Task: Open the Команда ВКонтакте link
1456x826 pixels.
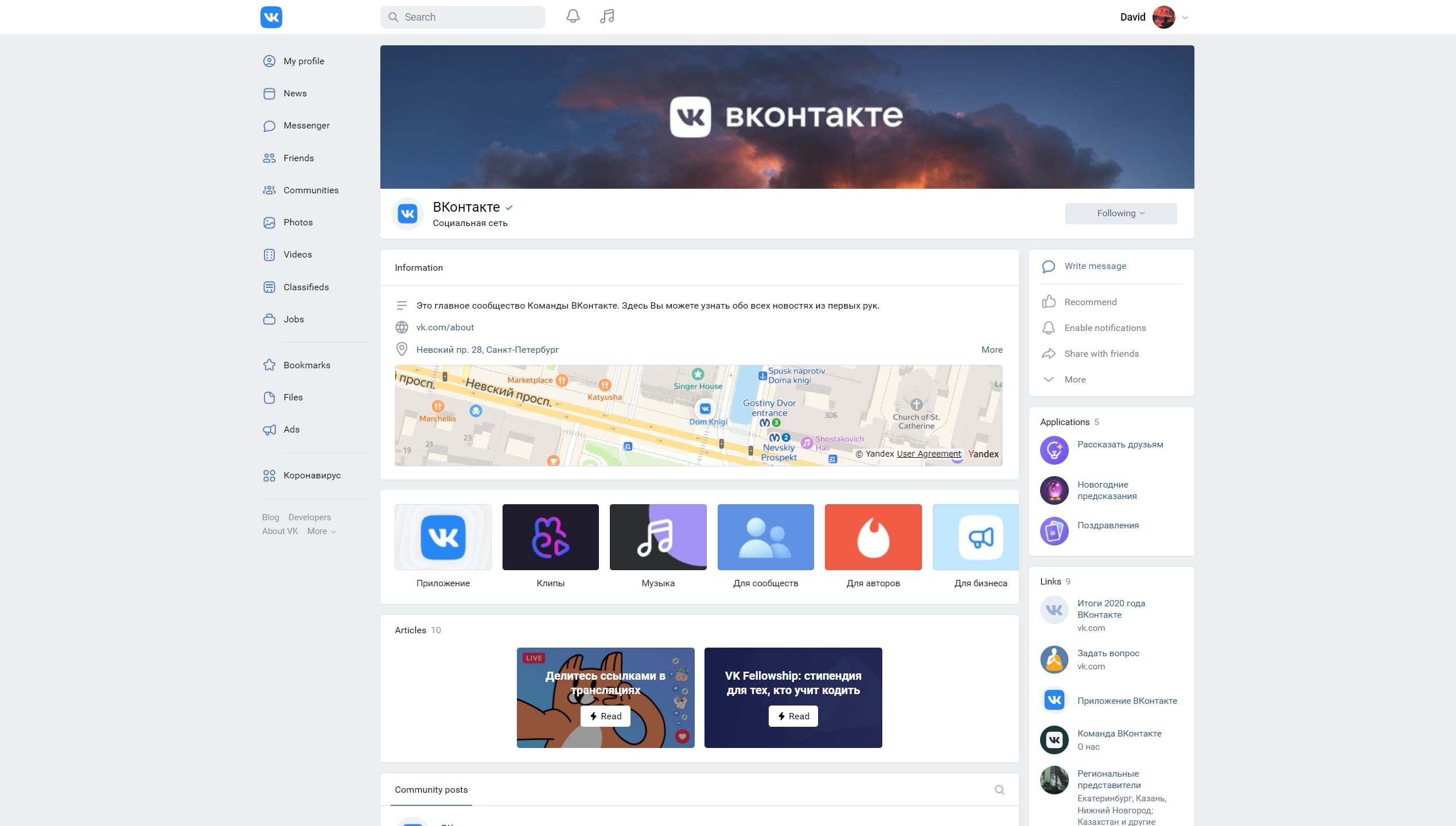Action: click(1119, 734)
